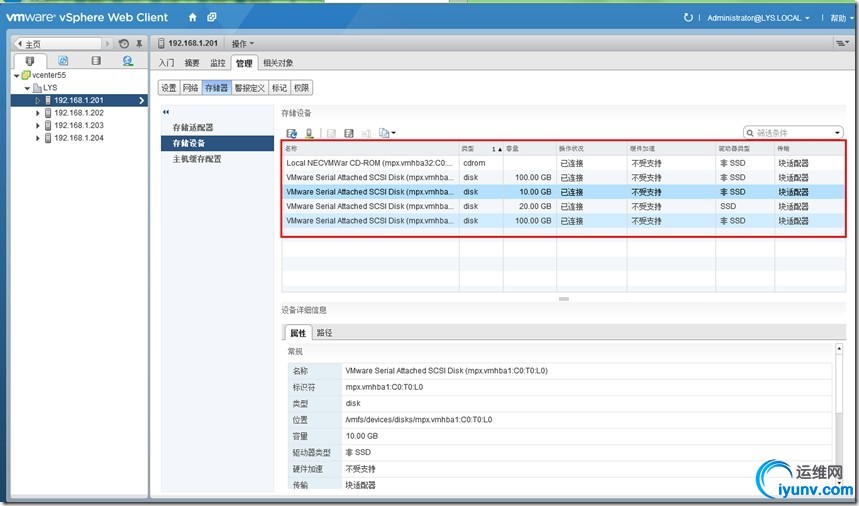
Task: Collapse the vcenter55 tree node
Action: [x=16, y=76]
